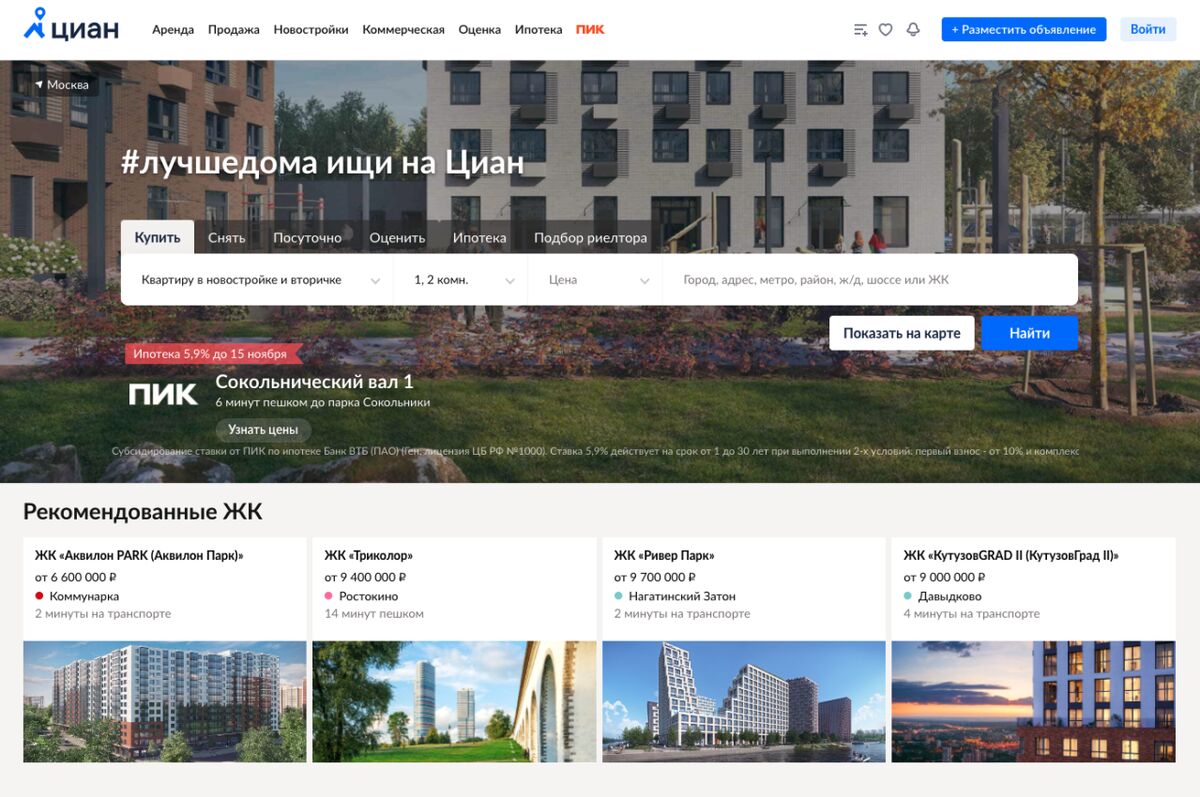The image size is (1200, 797).
Task: Switch to Подбор риелтора tab
Action: 590,238
